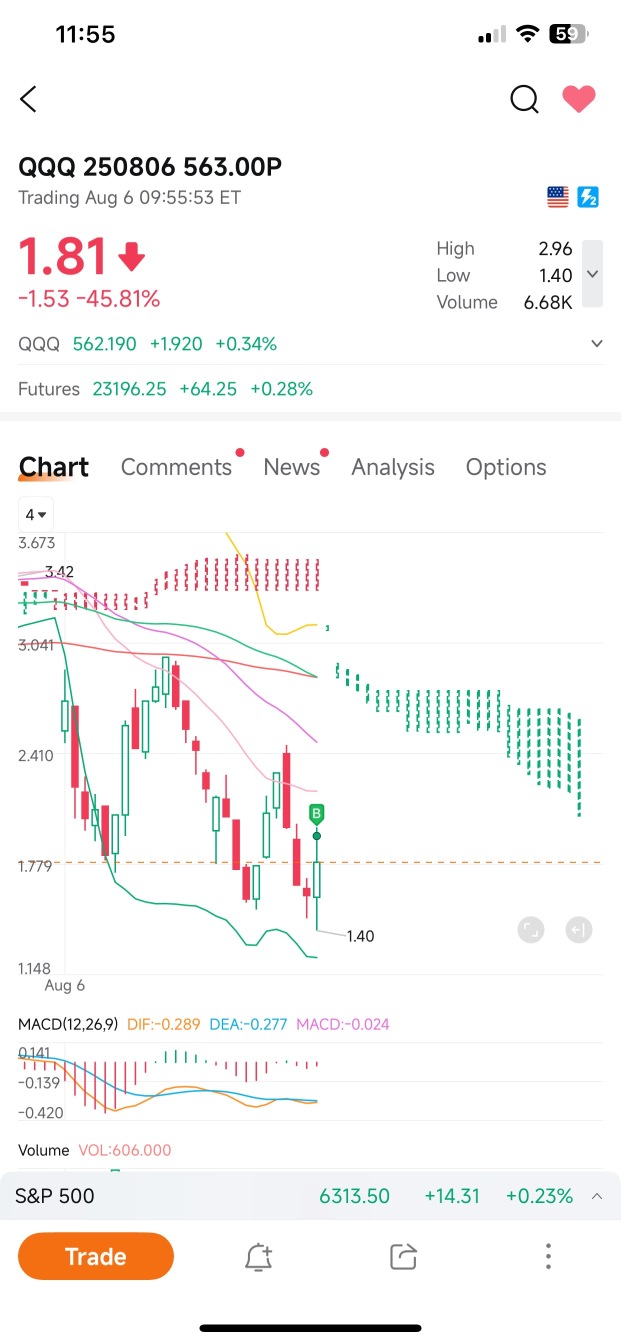Image resolution: width=621 pixels, height=1344 pixels.
Task: Tap the US flag market icon
Action: 558,197
